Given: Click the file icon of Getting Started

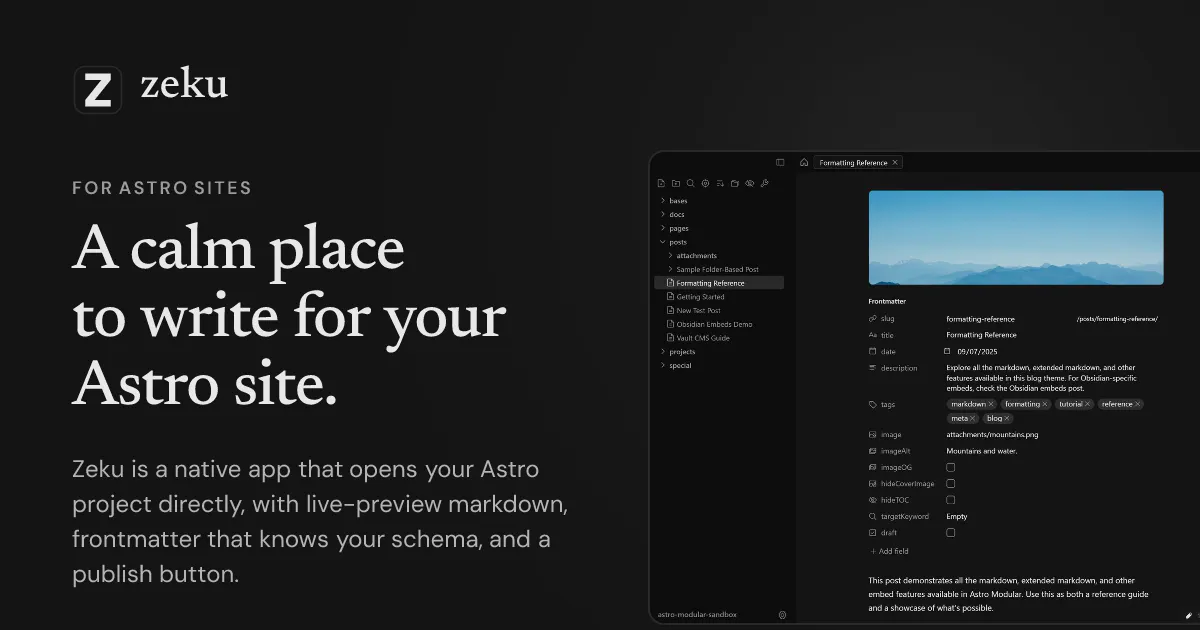Looking at the screenshot, I should 670,297.
